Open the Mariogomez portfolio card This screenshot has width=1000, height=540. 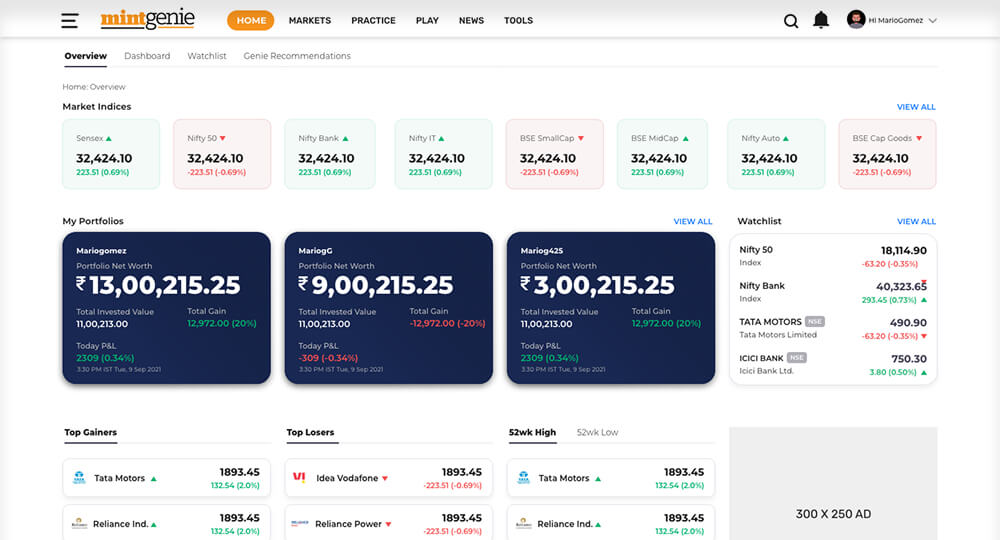166,308
